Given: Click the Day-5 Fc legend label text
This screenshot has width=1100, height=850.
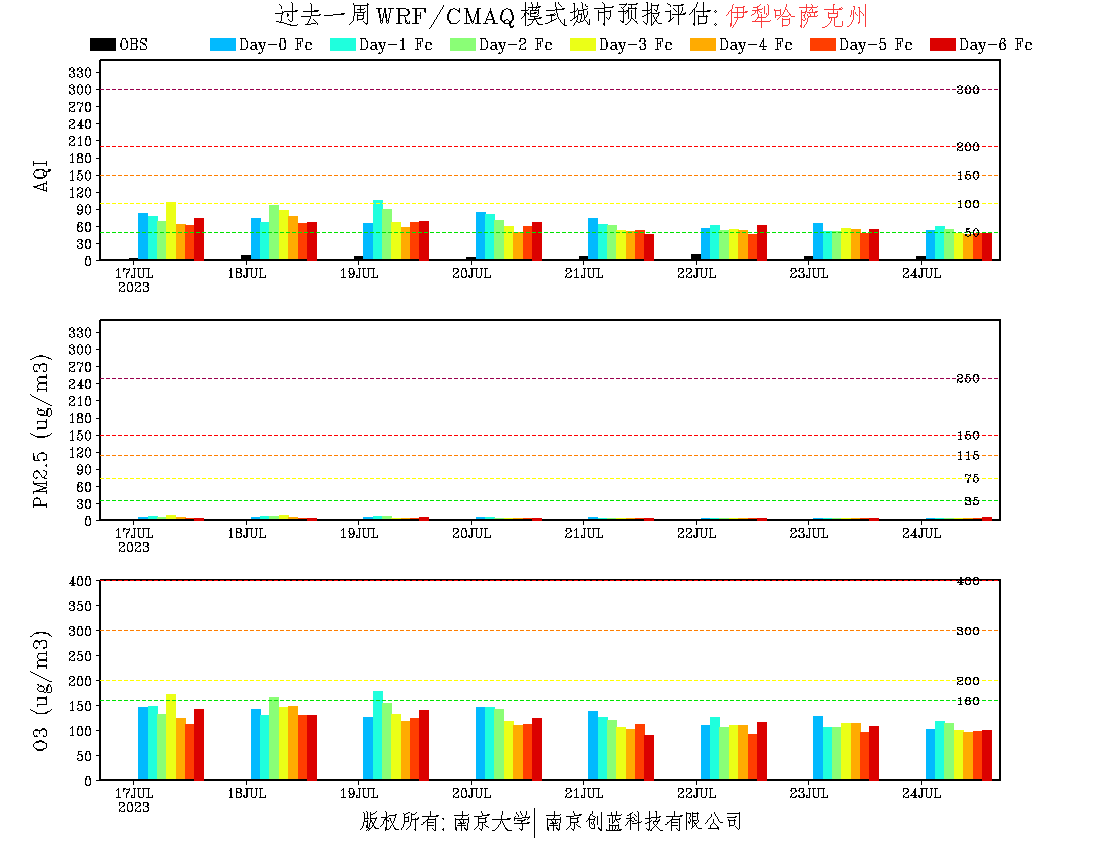Looking at the screenshot, I should click(875, 45).
